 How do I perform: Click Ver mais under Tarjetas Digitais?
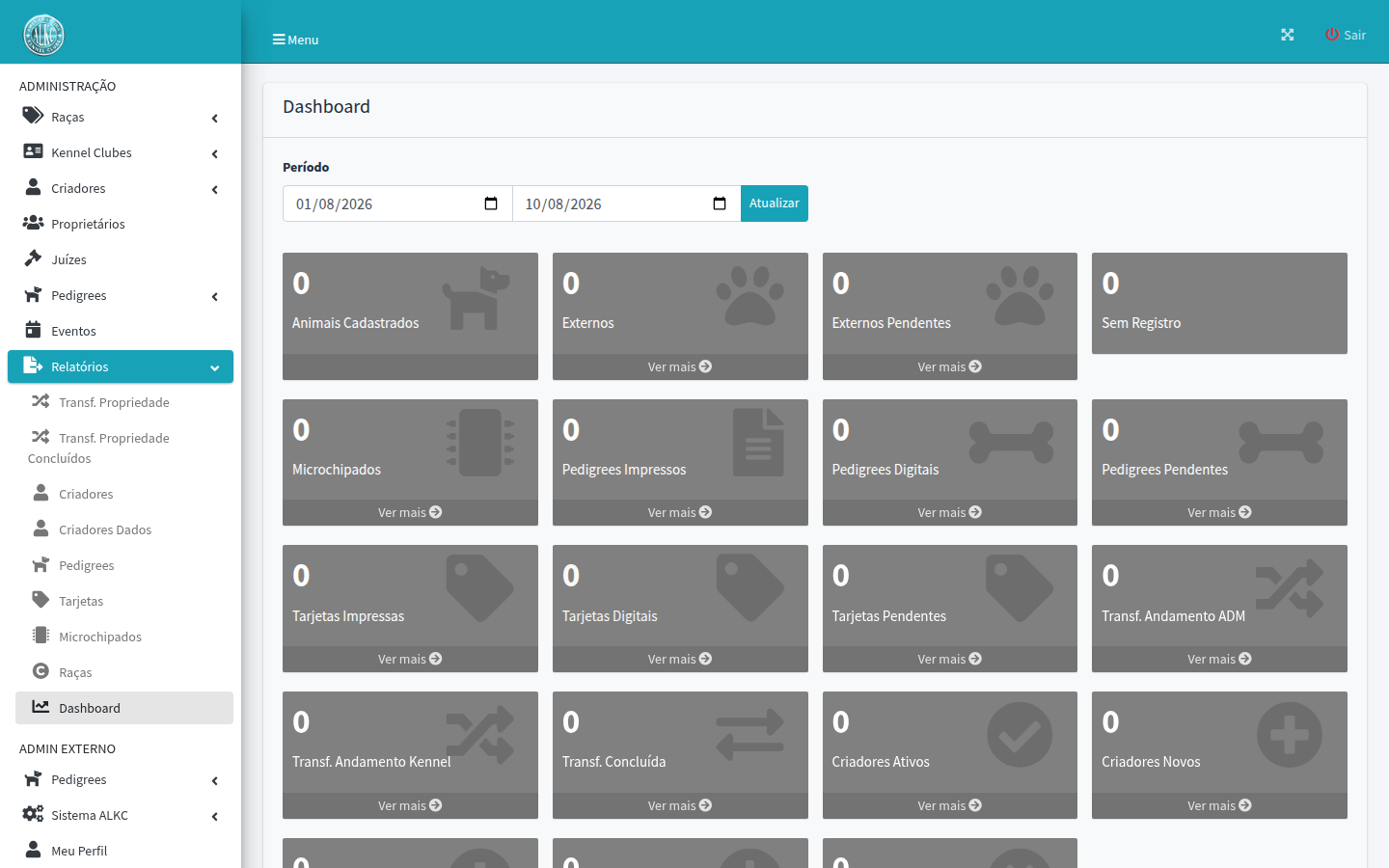[x=680, y=659]
